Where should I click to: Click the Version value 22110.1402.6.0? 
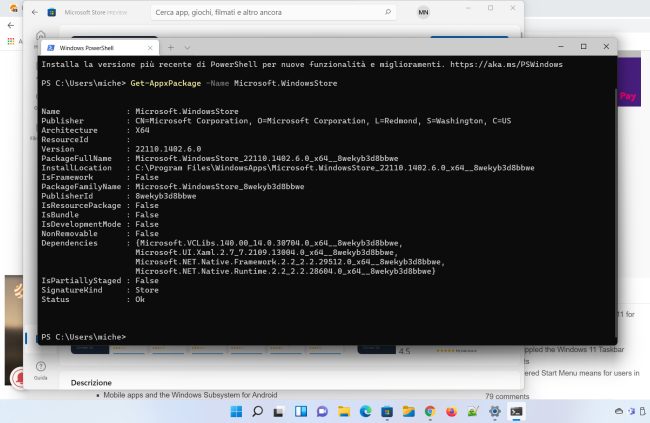(x=168, y=149)
